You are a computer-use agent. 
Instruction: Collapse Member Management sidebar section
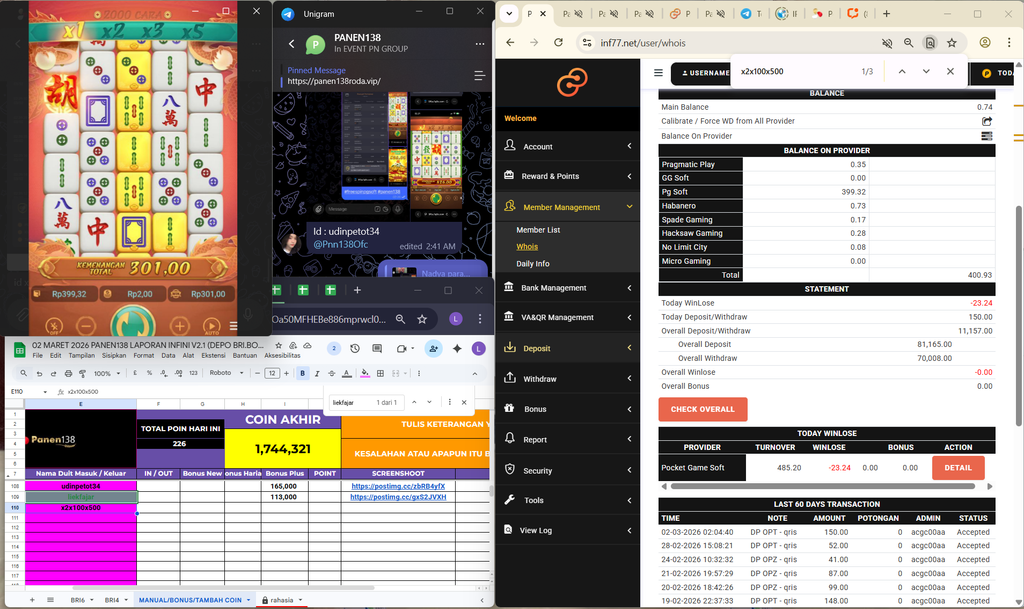coord(568,207)
